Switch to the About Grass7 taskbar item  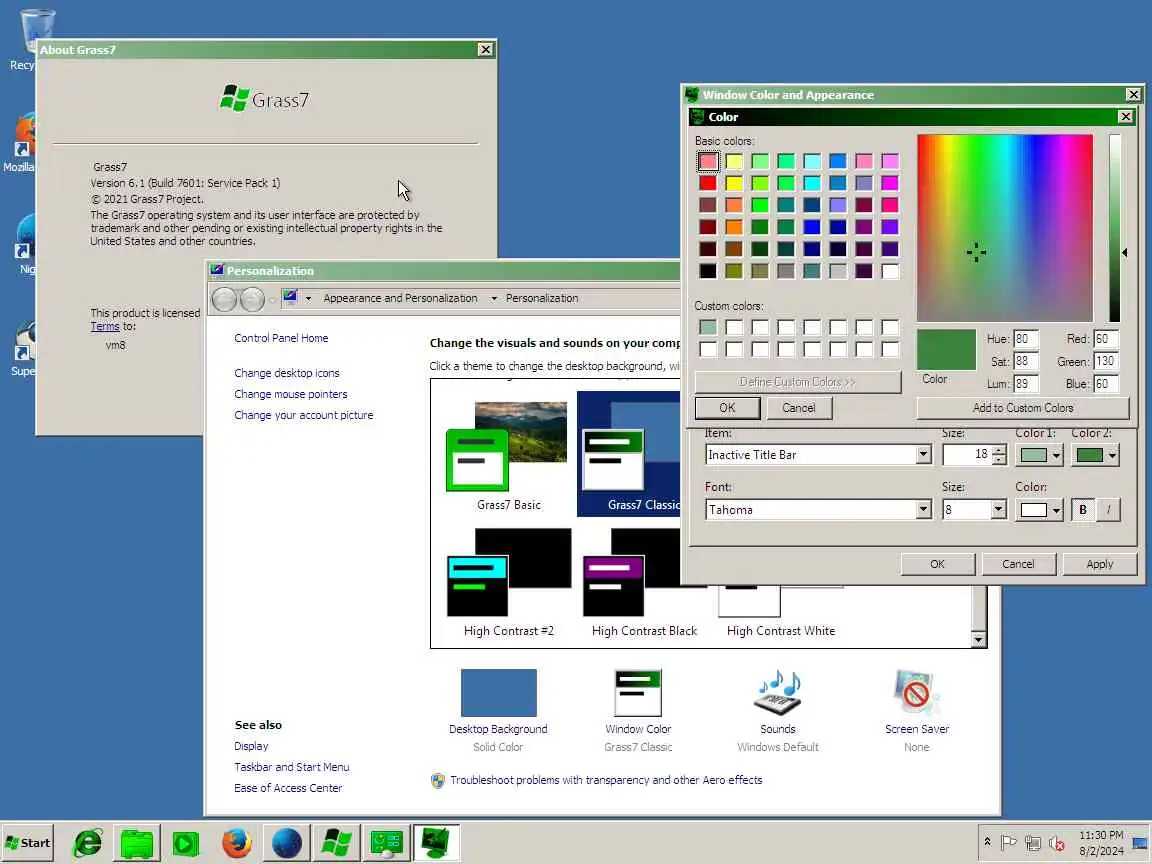tap(336, 843)
